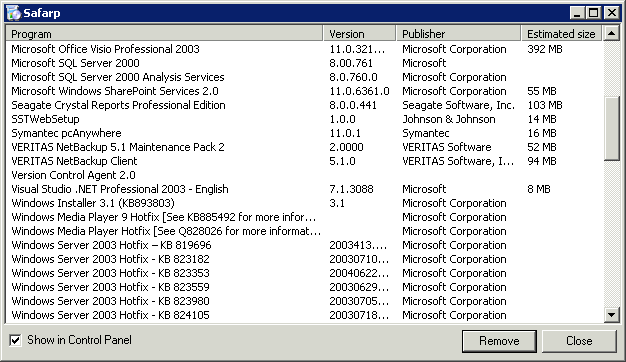
Task: Click the Close button at bottom
Action: coord(579,341)
